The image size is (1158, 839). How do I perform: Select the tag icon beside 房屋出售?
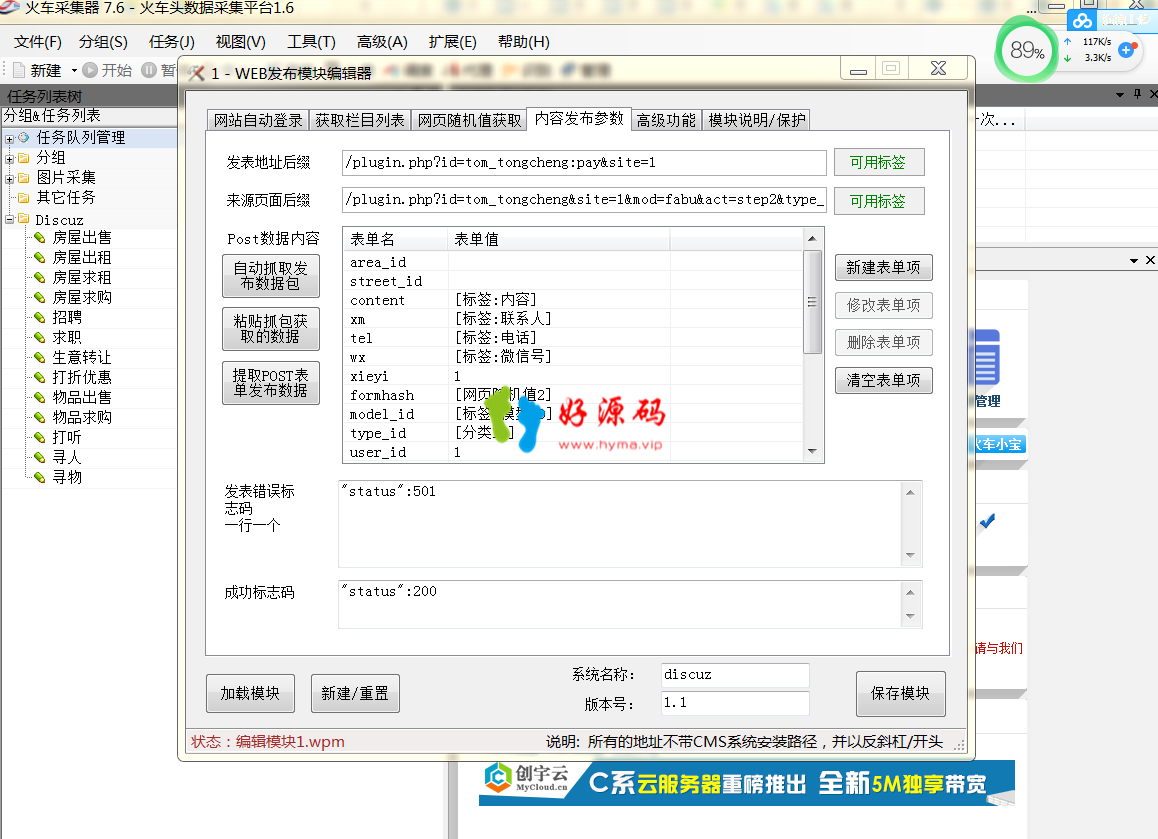[x=40, y=238]
